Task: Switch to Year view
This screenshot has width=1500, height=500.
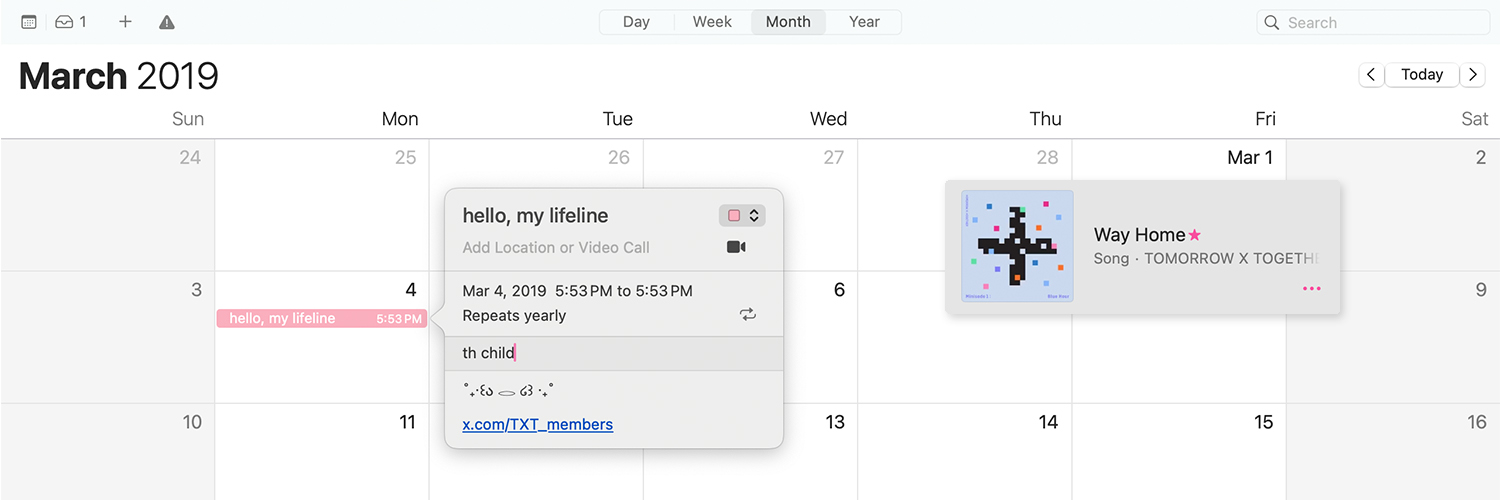Action: coord(864,22)
